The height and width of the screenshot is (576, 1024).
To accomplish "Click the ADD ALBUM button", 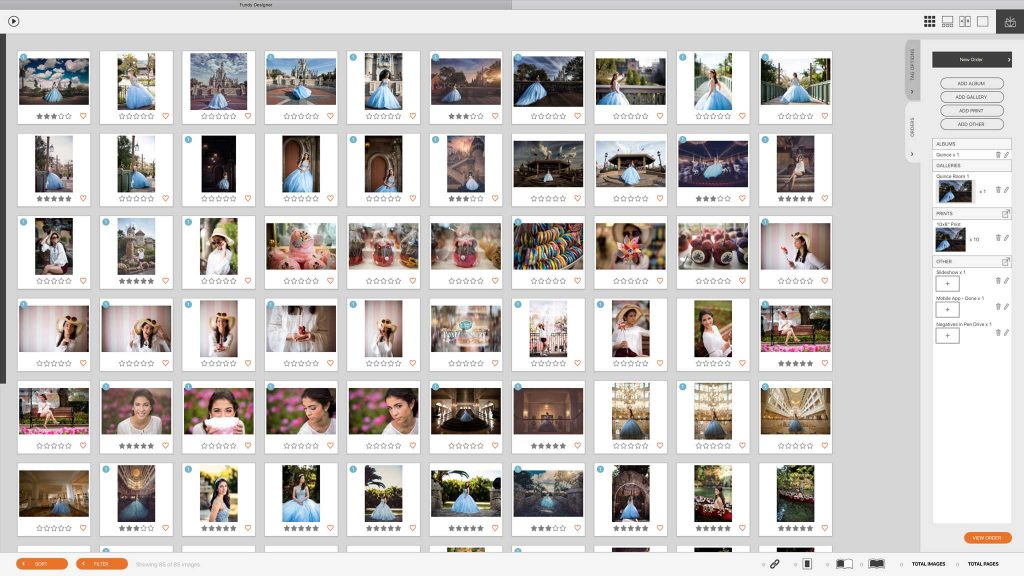I will (x=972, y=84).
